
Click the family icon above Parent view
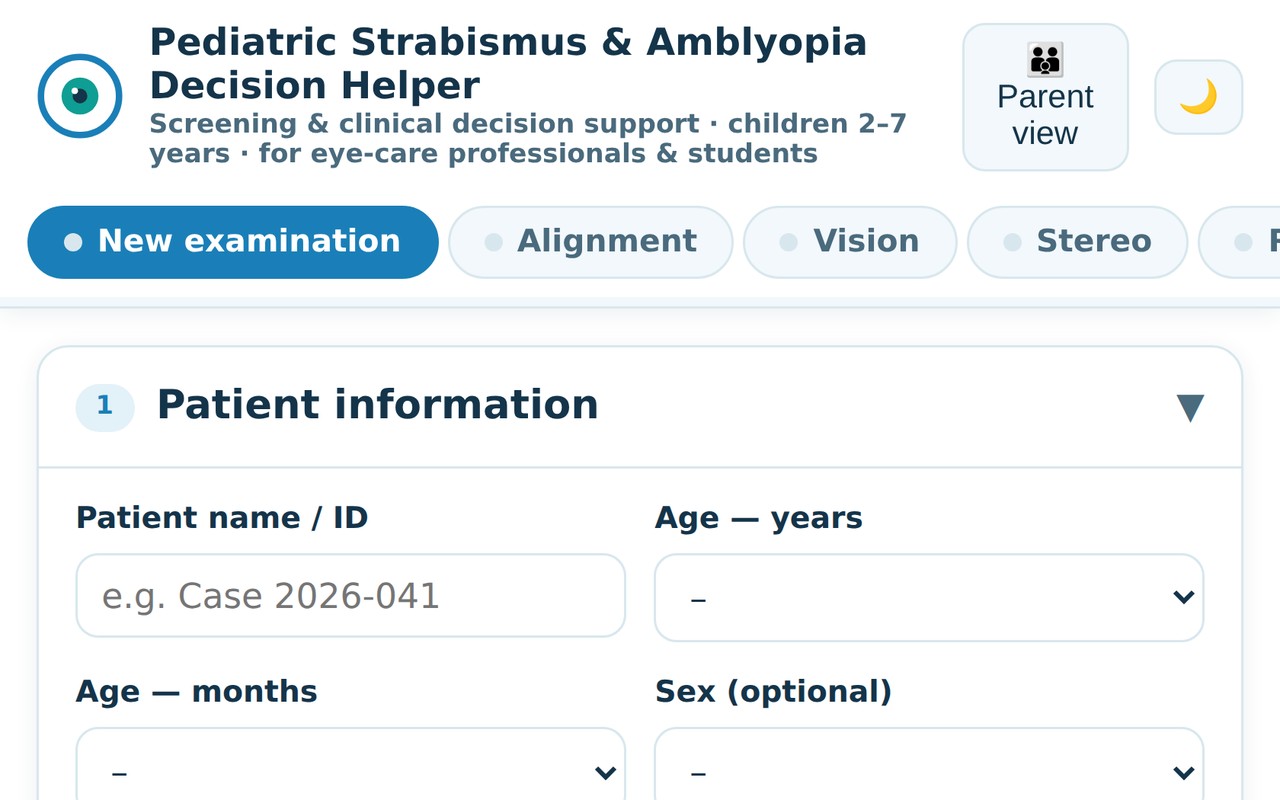coord(1045,60)
